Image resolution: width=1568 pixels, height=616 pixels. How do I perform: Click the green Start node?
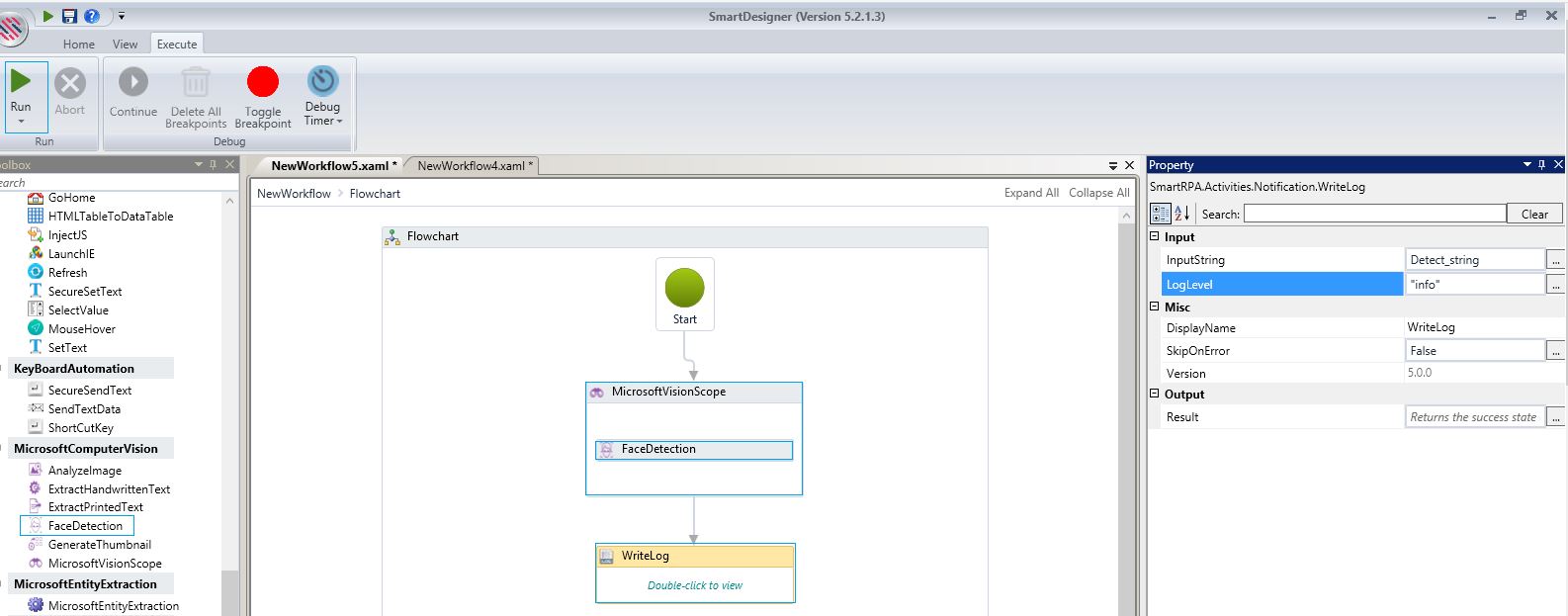[684, 289]
